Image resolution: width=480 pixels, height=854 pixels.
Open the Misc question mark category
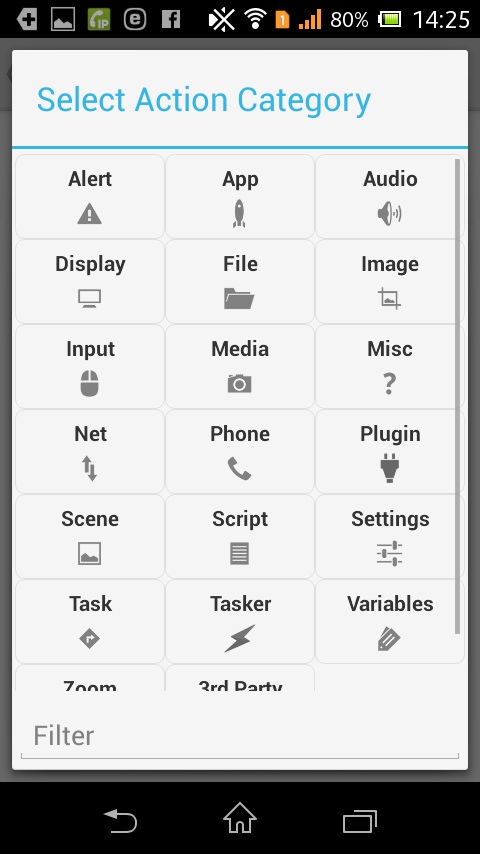(390, 367)
